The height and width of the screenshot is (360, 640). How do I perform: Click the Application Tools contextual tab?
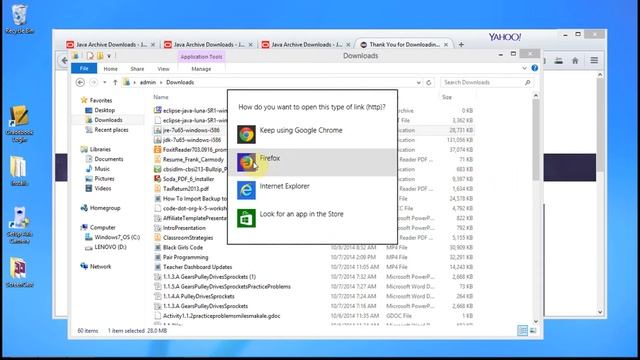201,57
